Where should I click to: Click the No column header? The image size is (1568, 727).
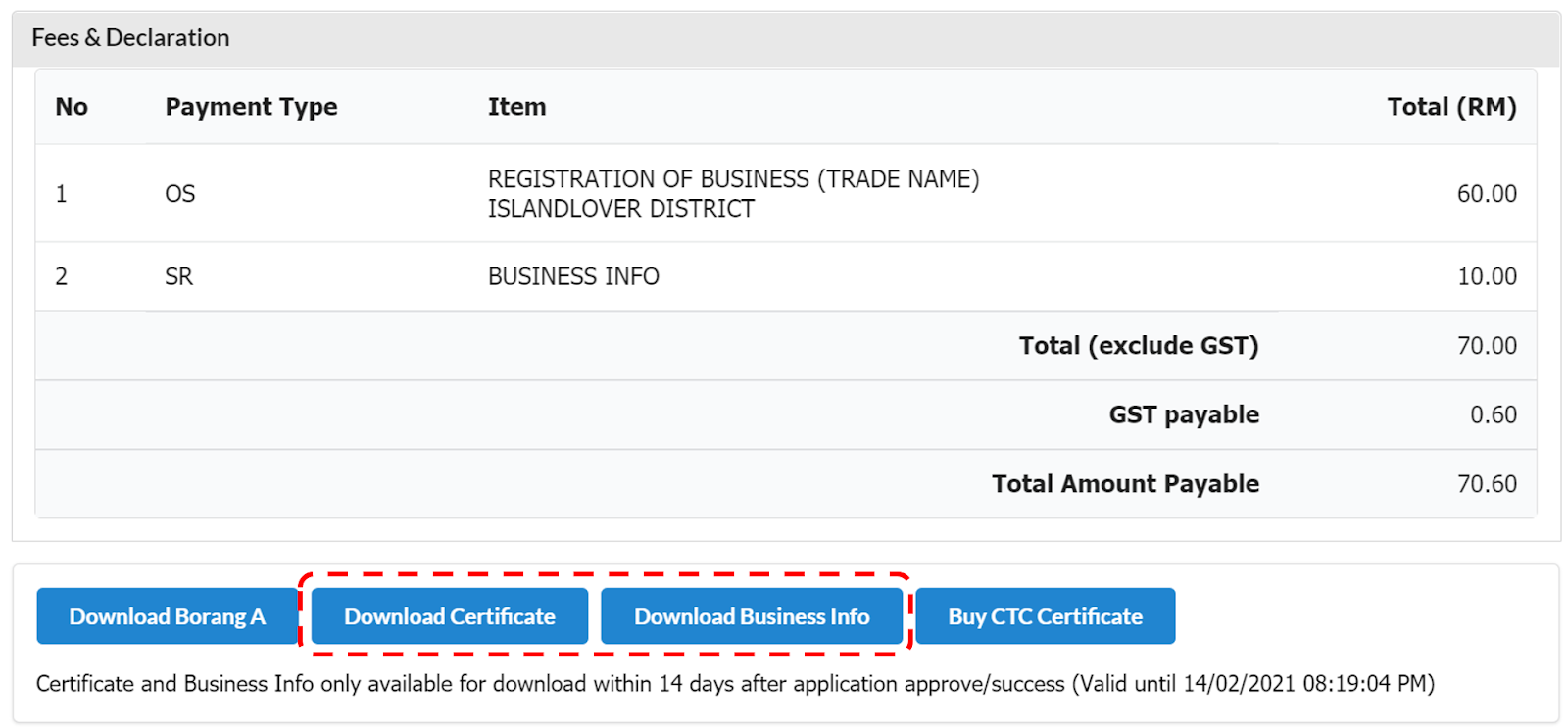point(72,107)
